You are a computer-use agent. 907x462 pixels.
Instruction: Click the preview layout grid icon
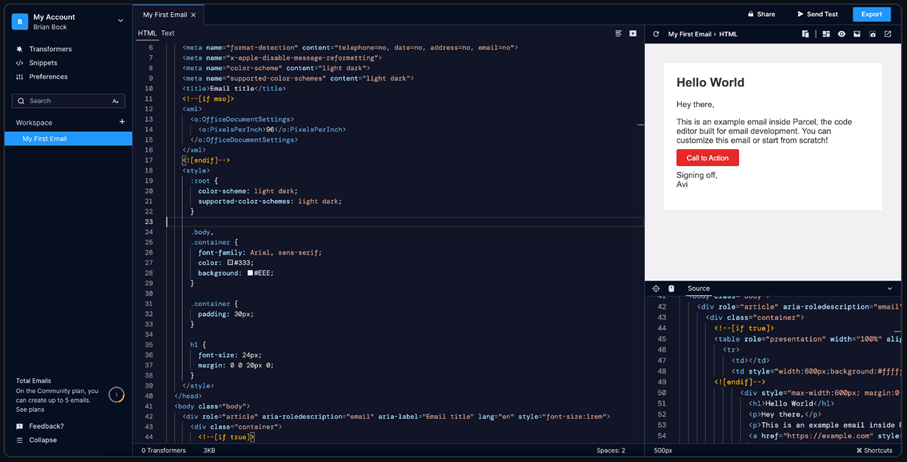point(826,34)
